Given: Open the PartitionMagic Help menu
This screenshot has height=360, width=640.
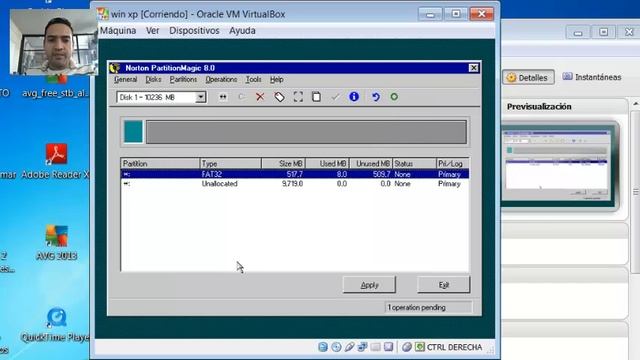Looking at the screenshot, I should [x=276, y=79].
